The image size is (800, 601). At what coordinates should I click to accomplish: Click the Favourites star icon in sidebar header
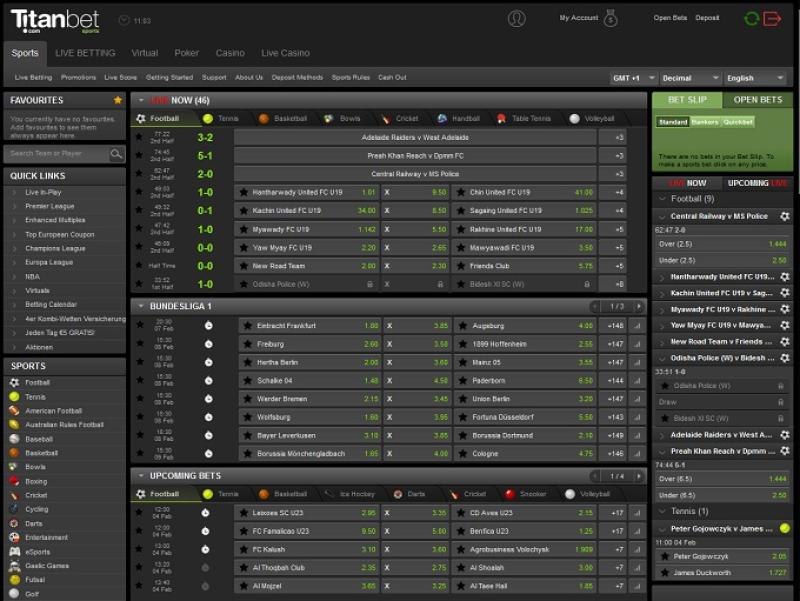(x=118, y=100)
